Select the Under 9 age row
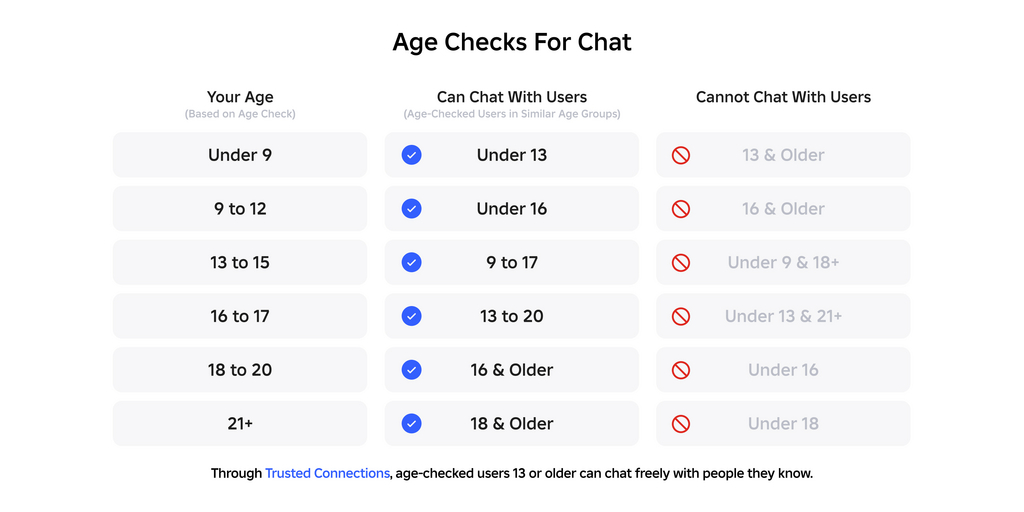The width and height of the screenshot is (1024, 512). click(240, 155)
